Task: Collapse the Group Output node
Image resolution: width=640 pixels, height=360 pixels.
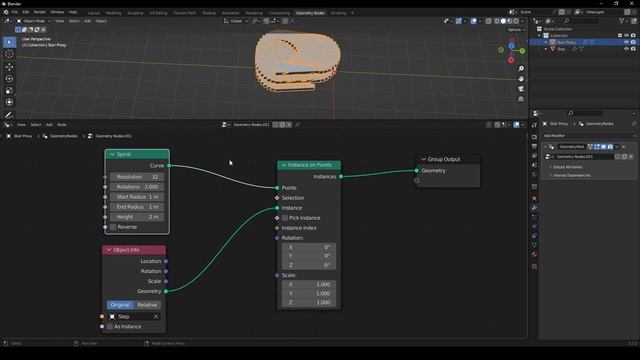Action: (x=424, y=159)
